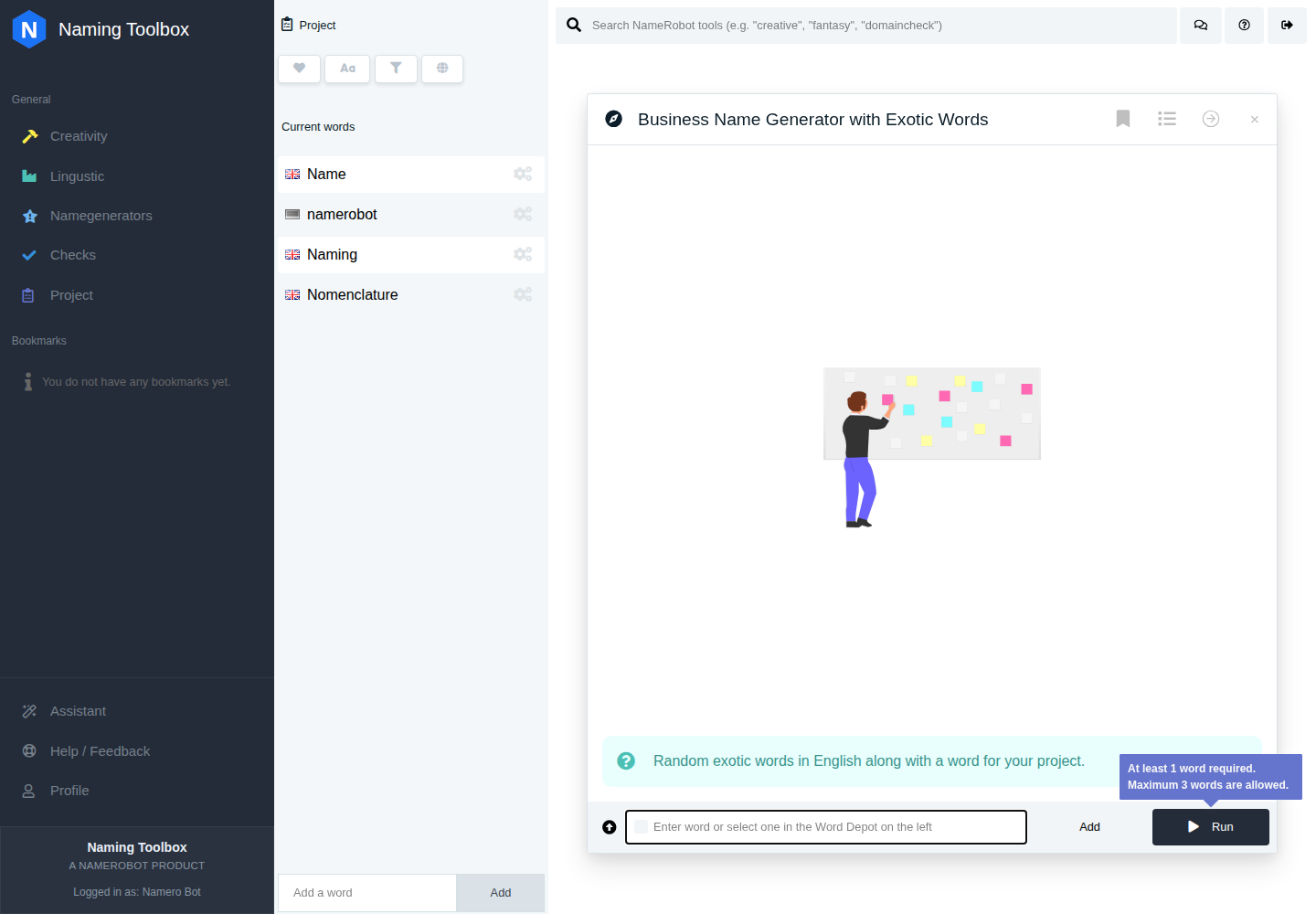Screen dimensions: 1316x914
Task: Open settings gears for the word Name
Action: click(523, 174)
